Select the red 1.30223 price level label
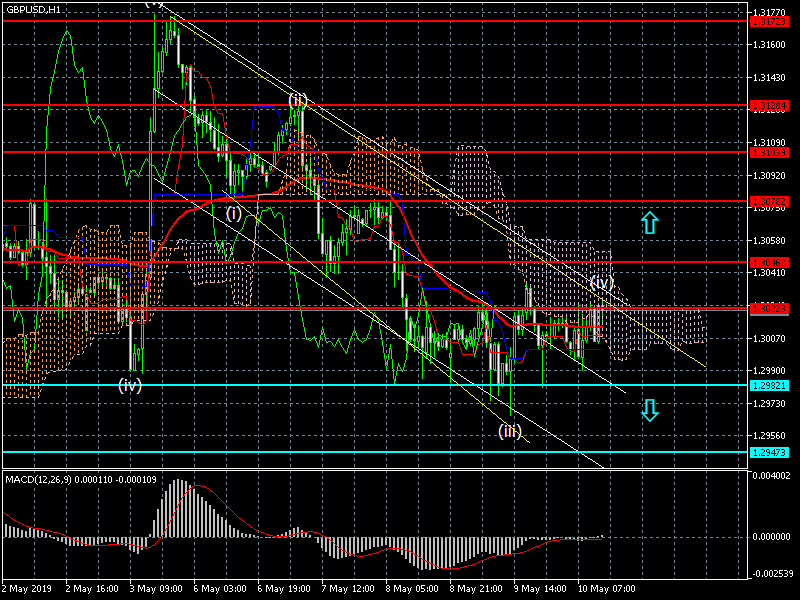Viewport: 800px width, 600px height. pyautogui.click(x=769, y=309)
